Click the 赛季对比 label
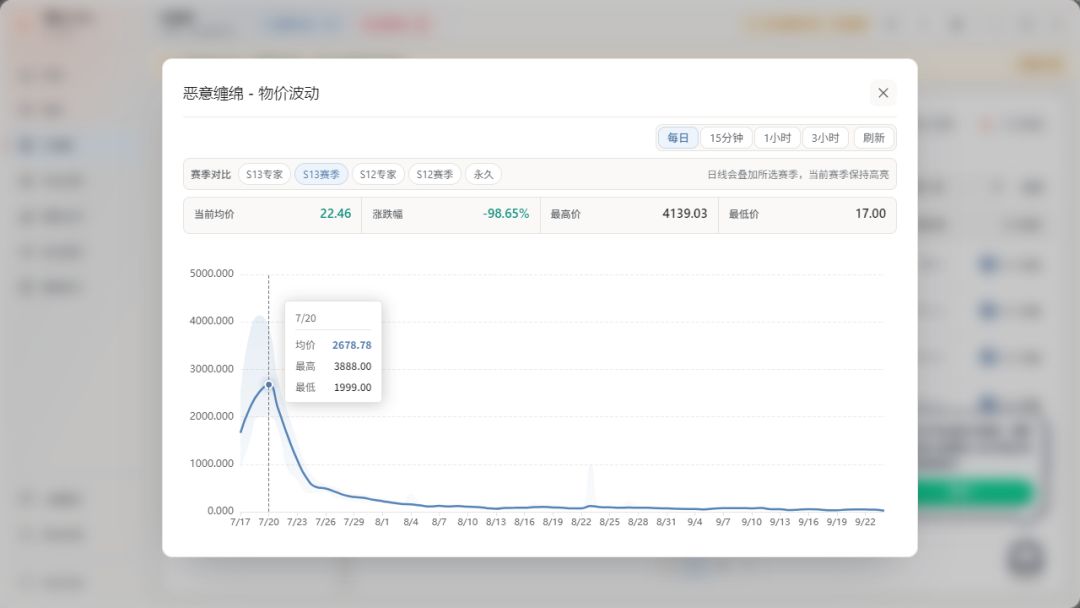The height and width of the screenshot is (608, 1080). 211,174
